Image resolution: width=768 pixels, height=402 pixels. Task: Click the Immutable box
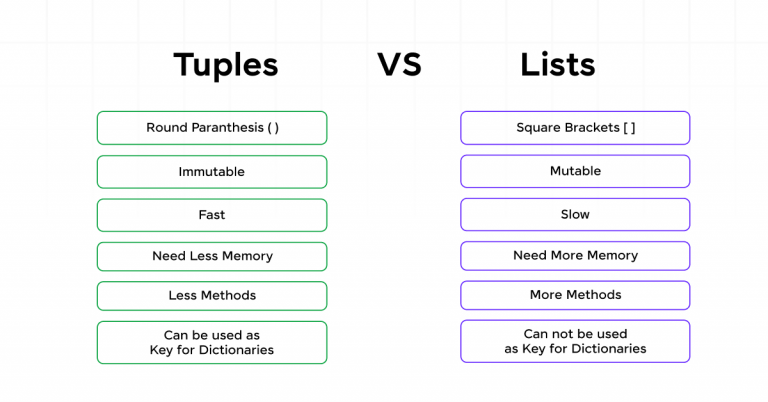click(212, 172)
